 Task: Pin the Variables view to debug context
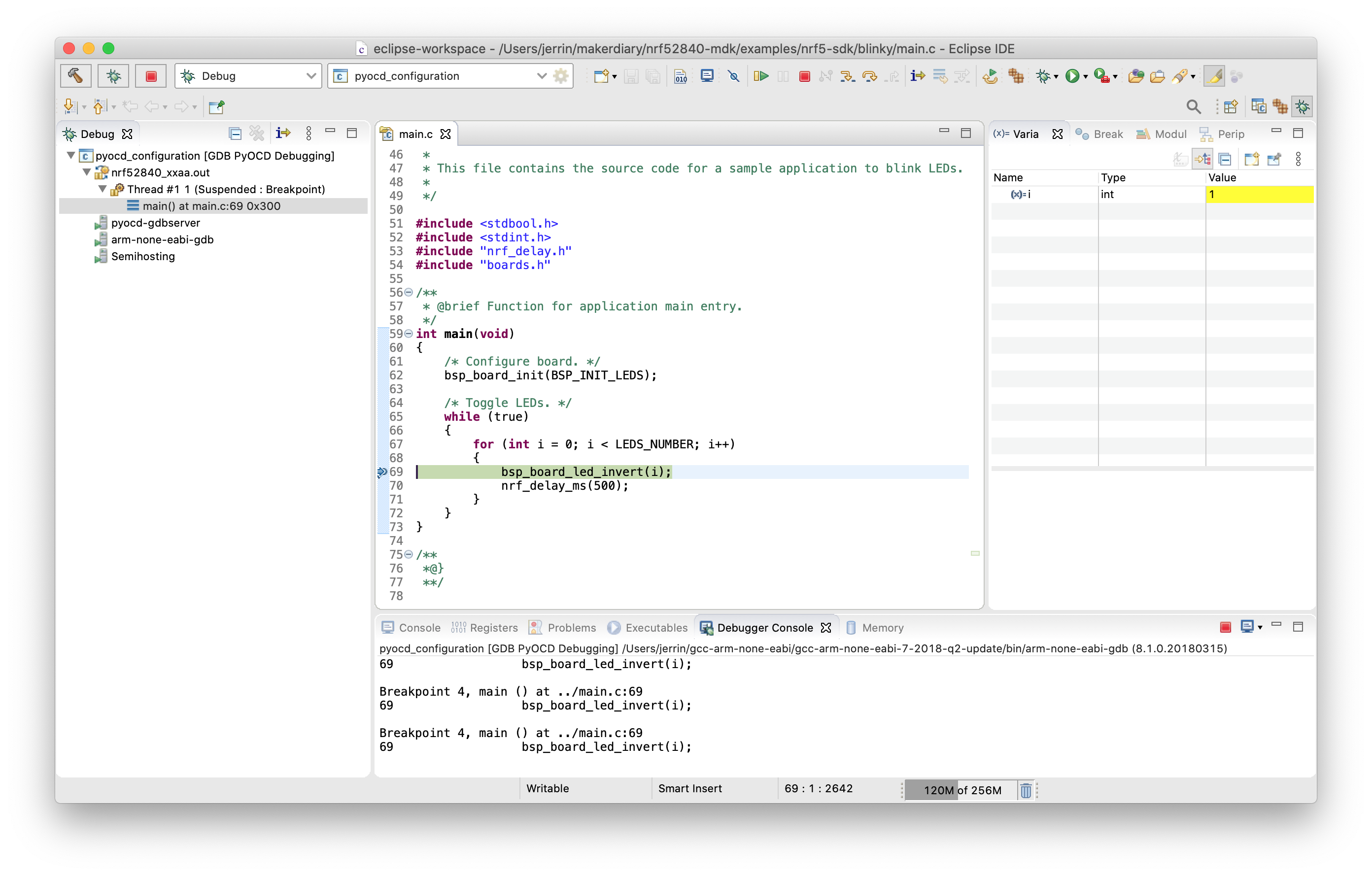point(1274,159)
